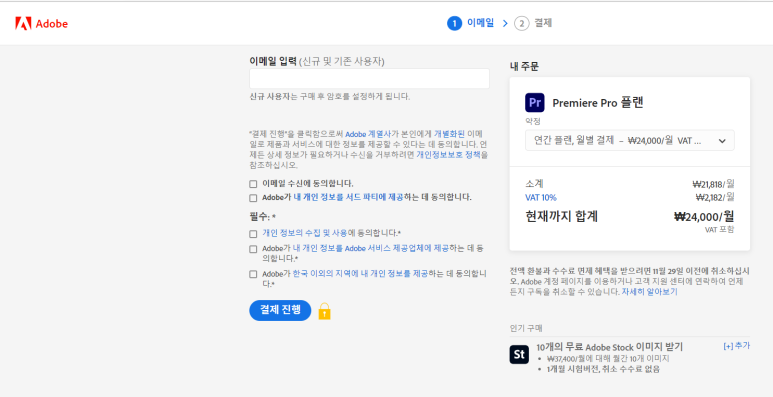This screenshot has height=397, width=773.
Task: Check the 개인 정보의 수집 및 사용 checkbox
Action: coord(253,234)
